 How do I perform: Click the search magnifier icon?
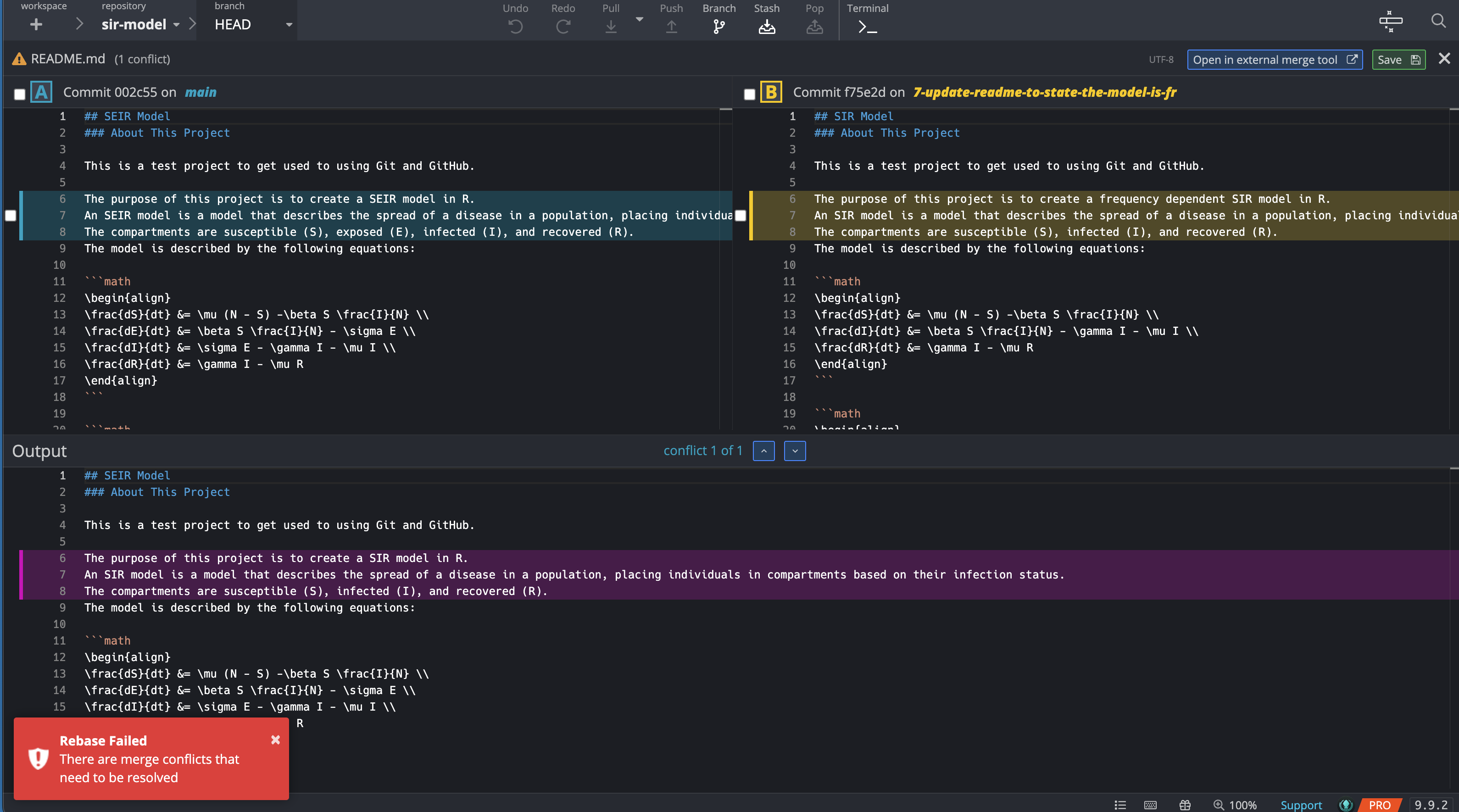(x=1438, y=21)
